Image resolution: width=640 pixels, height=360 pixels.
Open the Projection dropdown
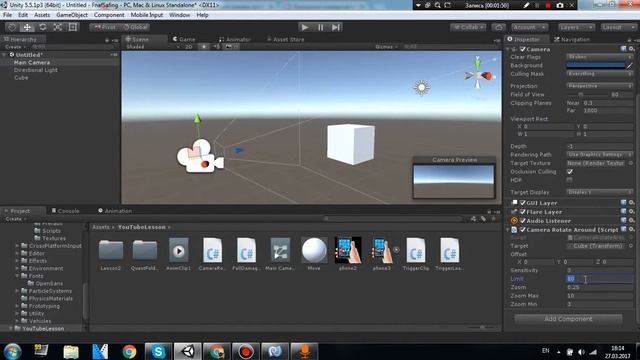599,86
